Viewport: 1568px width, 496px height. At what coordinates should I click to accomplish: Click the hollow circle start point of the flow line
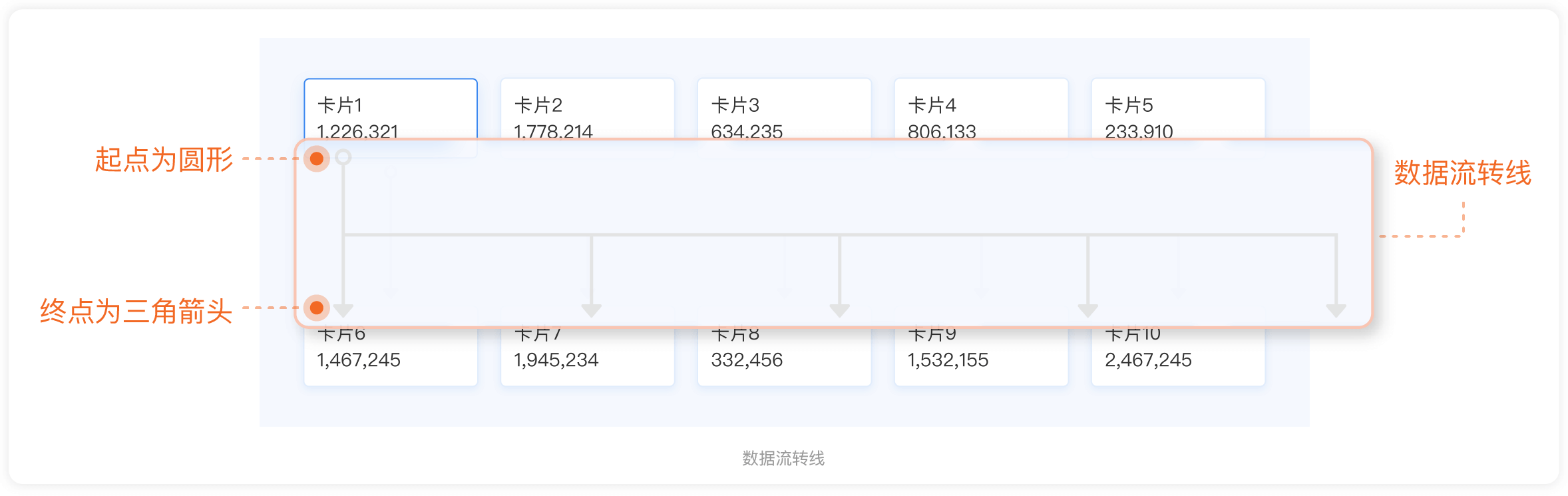(x=343, y=157)
